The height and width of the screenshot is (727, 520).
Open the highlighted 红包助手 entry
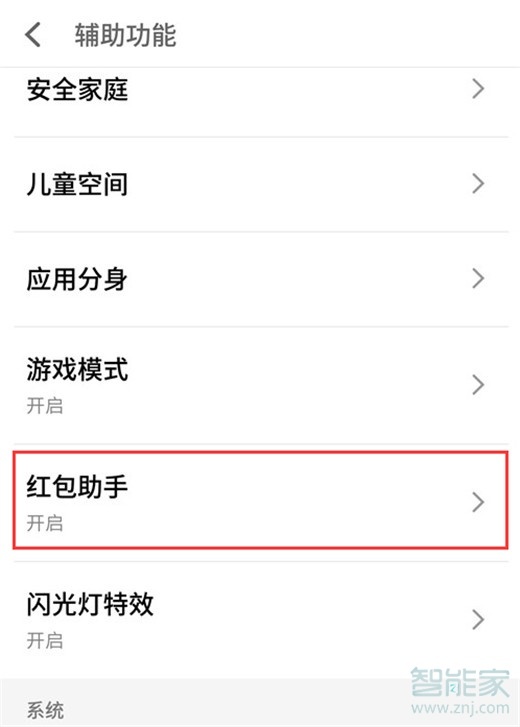pos(260,501)
